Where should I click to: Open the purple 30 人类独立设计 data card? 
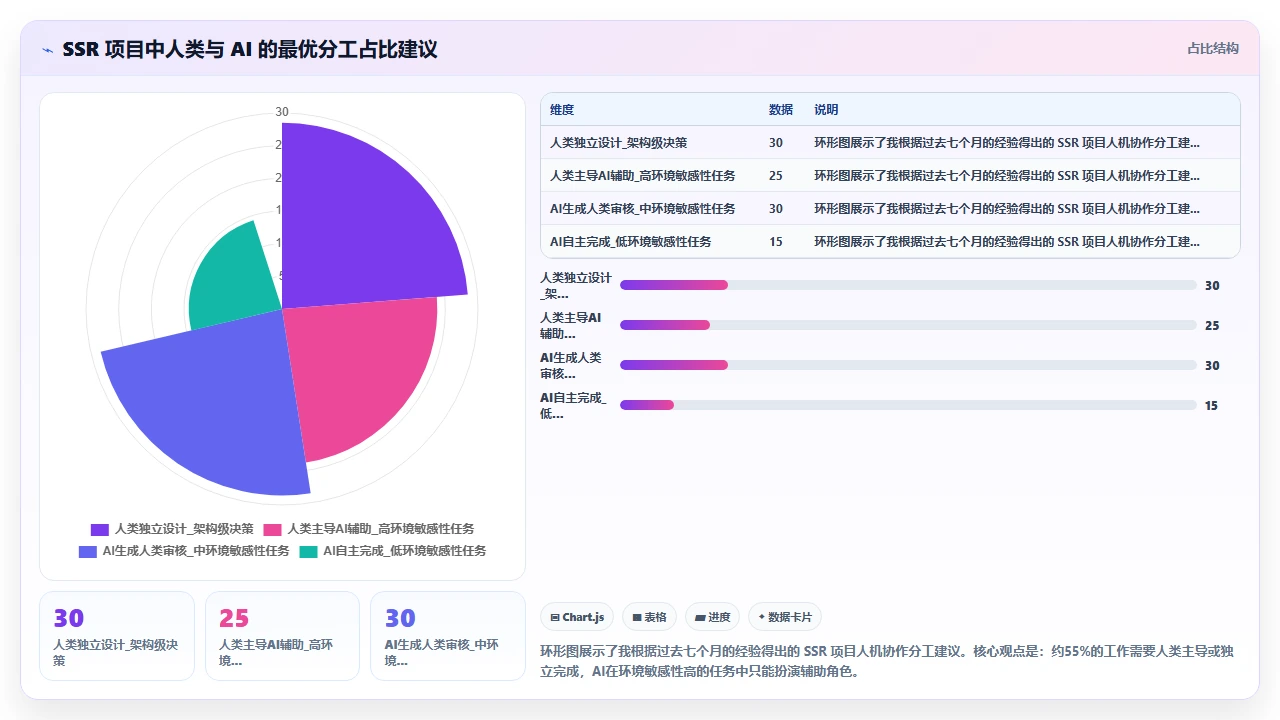[x=117, y=636]
